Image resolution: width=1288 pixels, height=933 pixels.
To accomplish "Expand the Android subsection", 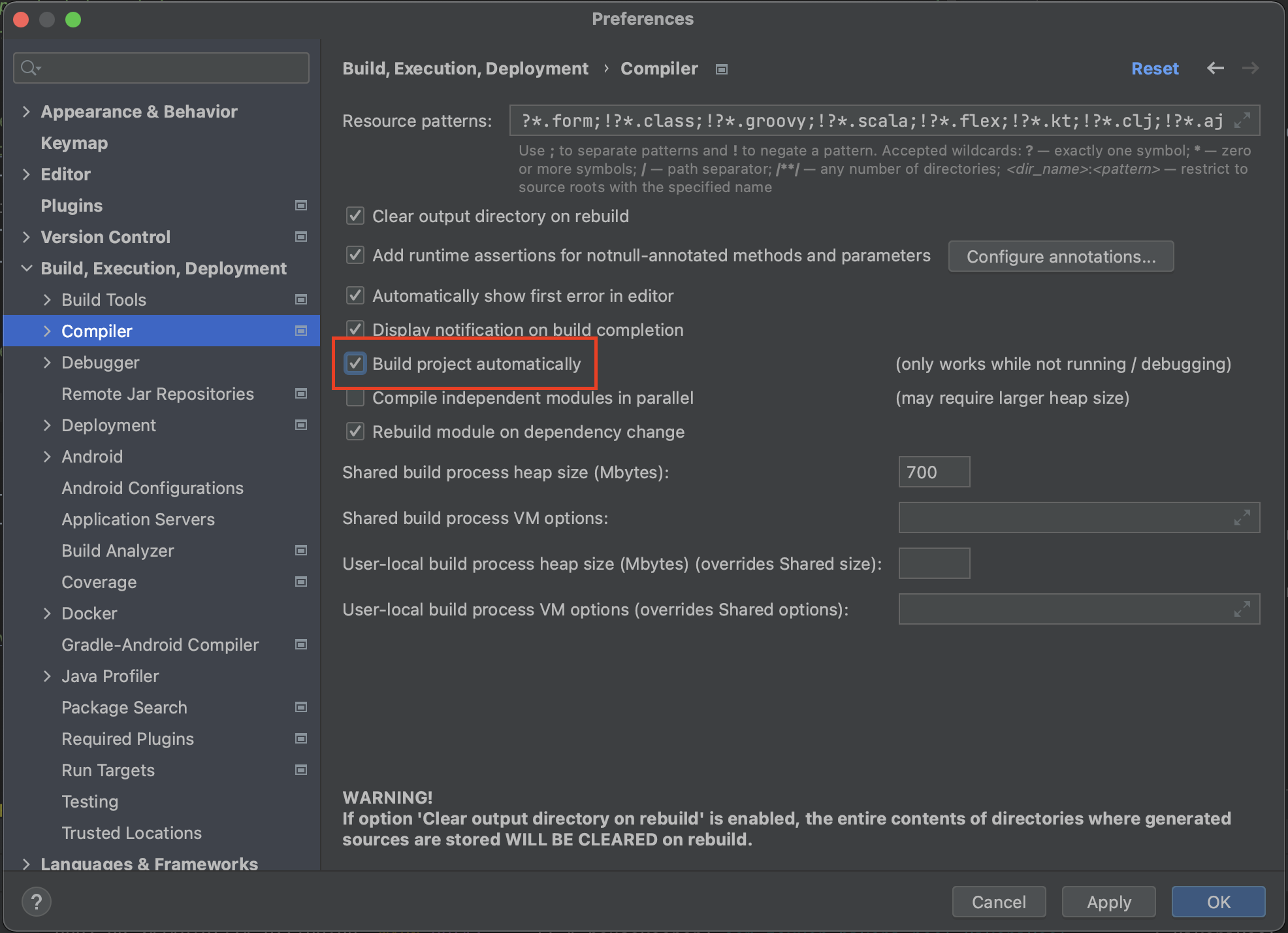I will [47, 457].
